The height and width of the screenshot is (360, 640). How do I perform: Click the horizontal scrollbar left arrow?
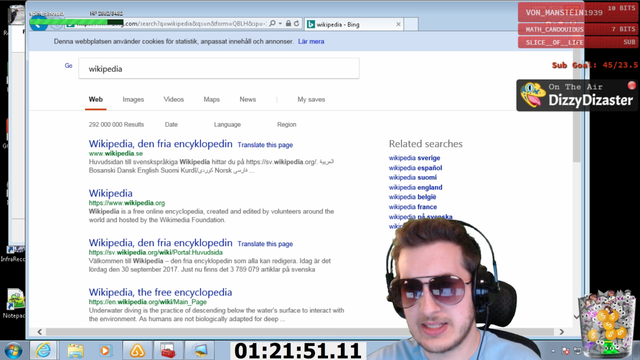pos(40,332)
